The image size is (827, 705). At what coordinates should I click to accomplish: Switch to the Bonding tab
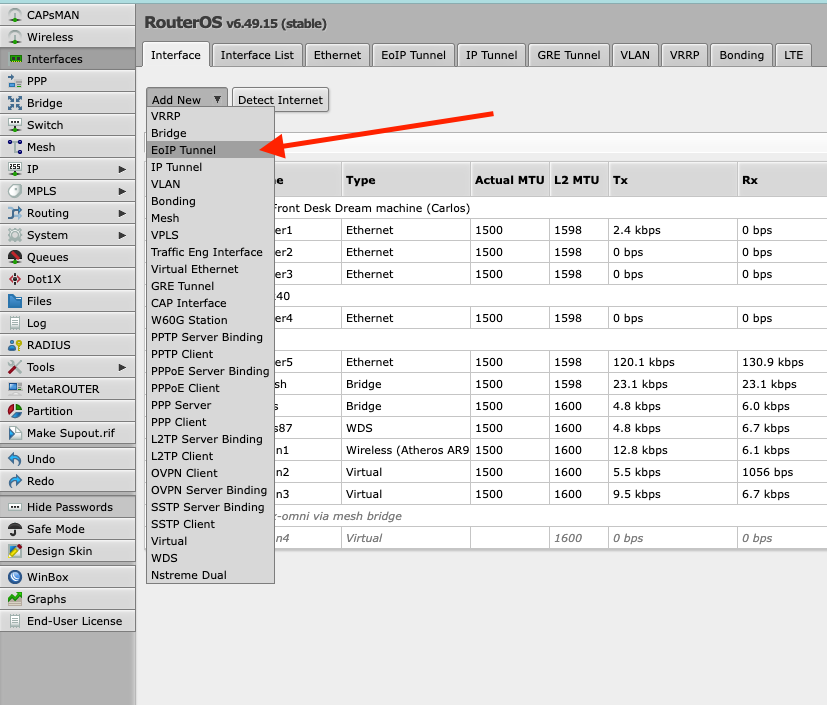tap(742, 55)
